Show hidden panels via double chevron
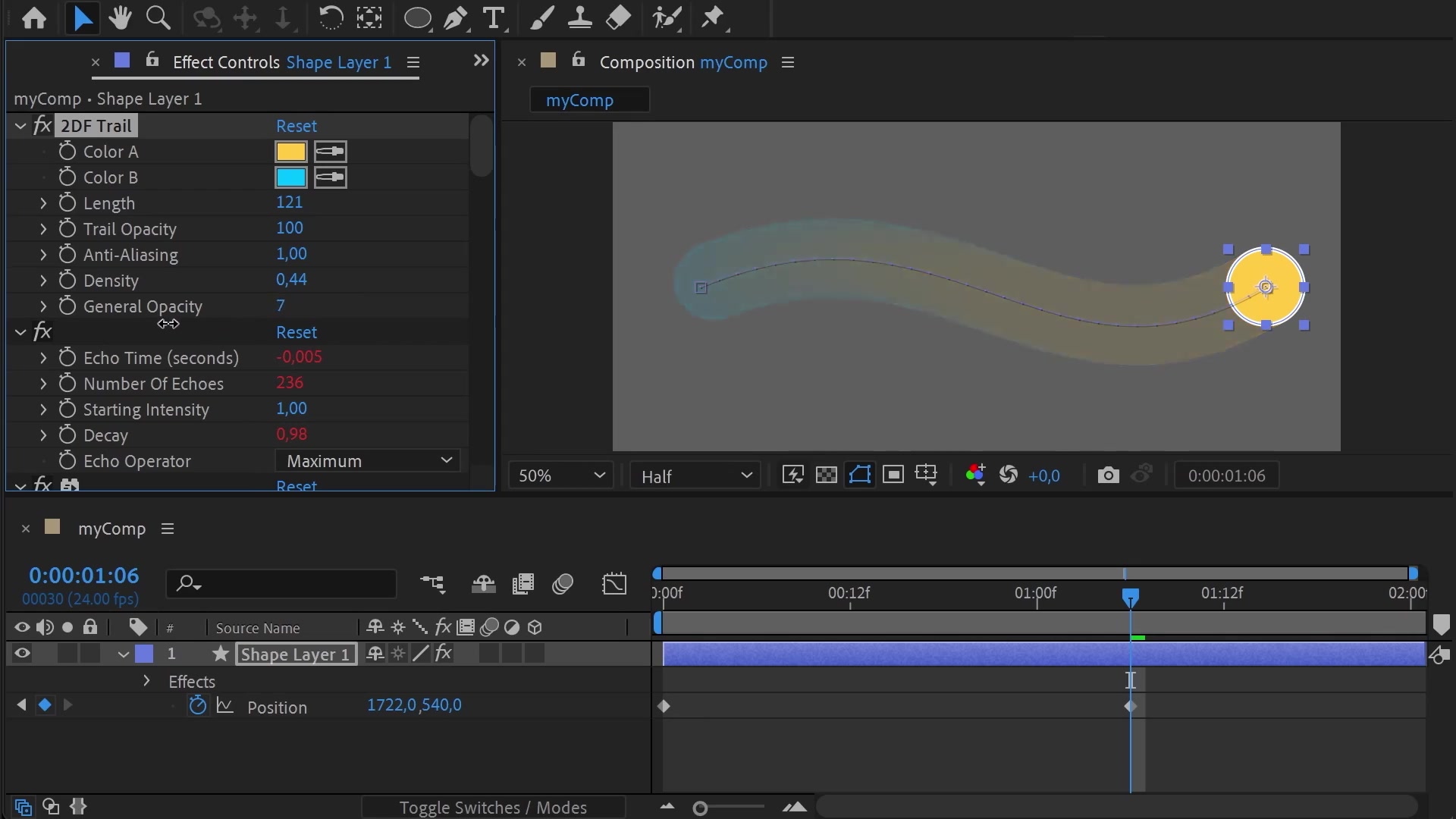 (481, 60)
